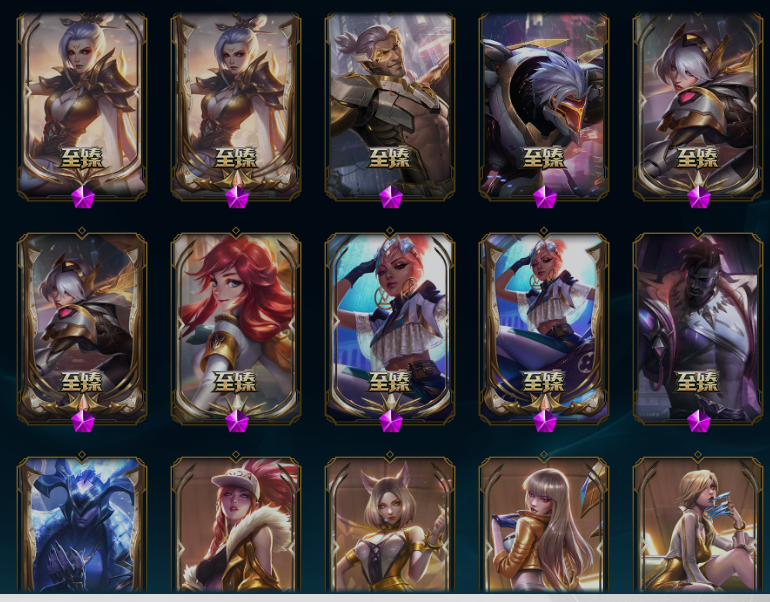Open the blue dragon-armored champion card
The image size is (770, 602).
[x=82, y=524]
